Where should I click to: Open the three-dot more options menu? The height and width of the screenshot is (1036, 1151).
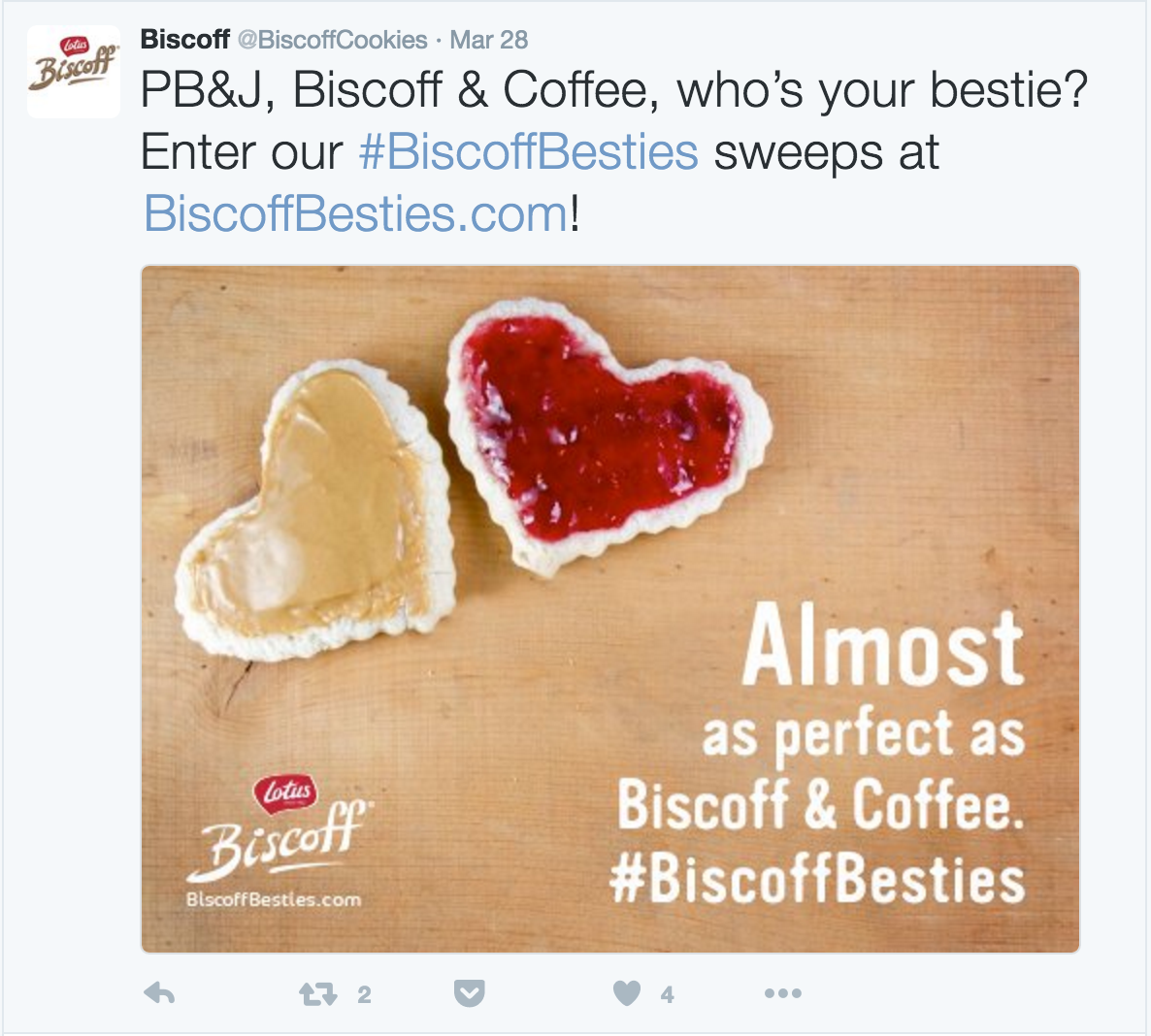pos(782,993)
